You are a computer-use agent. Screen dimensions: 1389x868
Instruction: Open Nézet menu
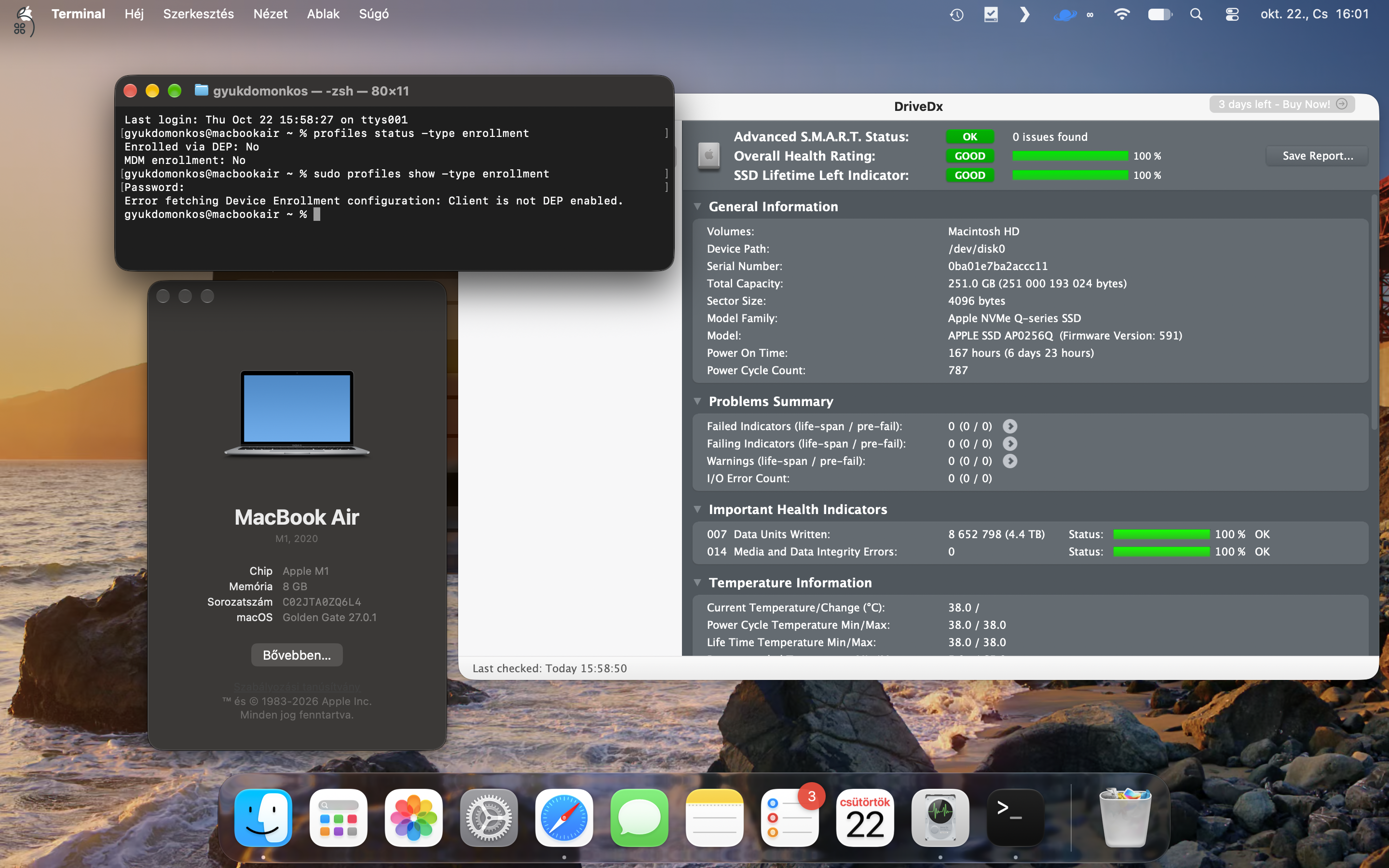(x=271, y=14)
